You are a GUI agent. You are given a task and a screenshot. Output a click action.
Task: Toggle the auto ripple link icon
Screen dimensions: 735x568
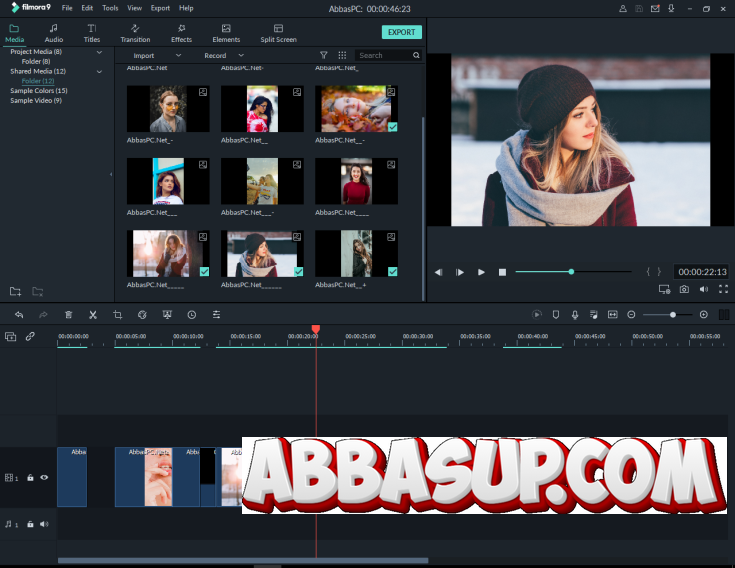tap(30, 336)
